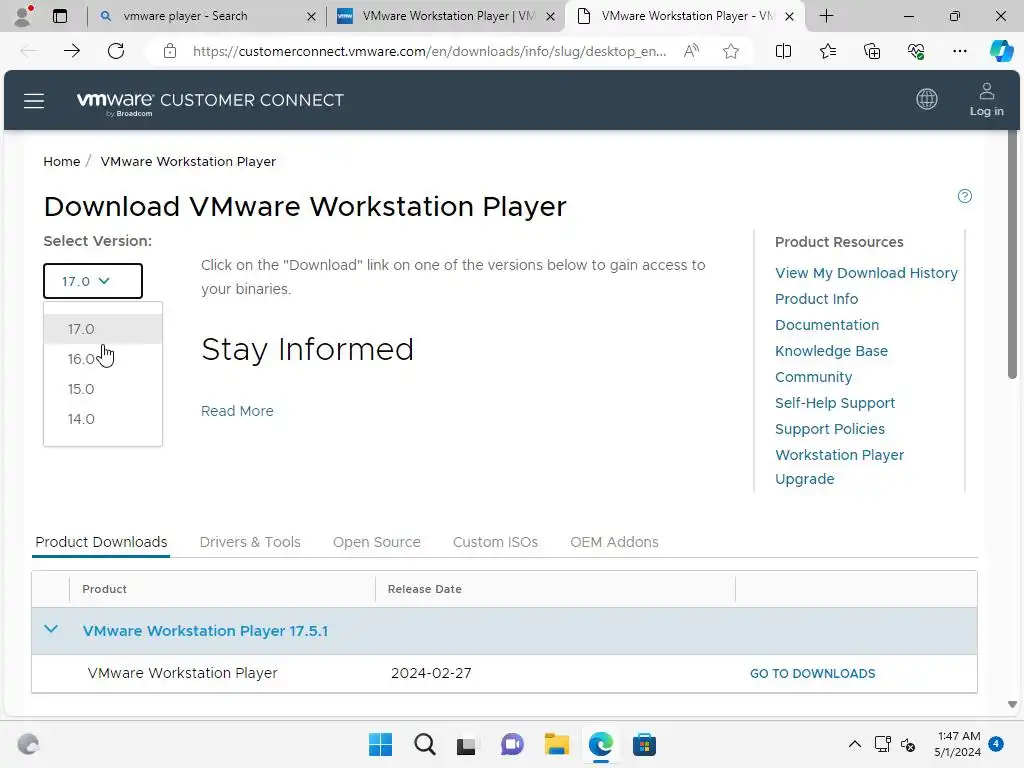Click VMware Workstation Player 17.5.1 title link
Viewport: 1024px width, 768px height.
pos(205,631)
